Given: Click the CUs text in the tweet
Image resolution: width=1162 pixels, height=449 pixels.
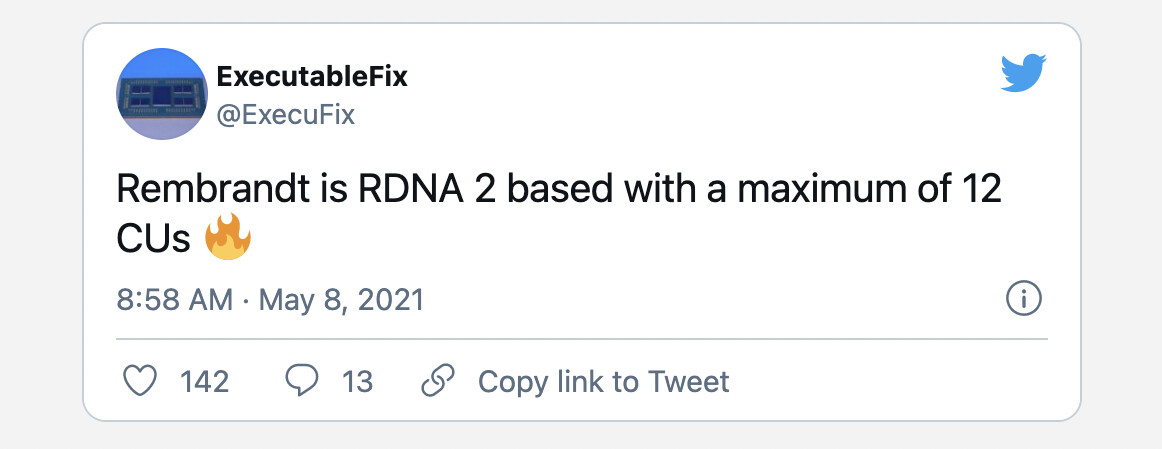Looking at the screenshot, I should (154, 239).
